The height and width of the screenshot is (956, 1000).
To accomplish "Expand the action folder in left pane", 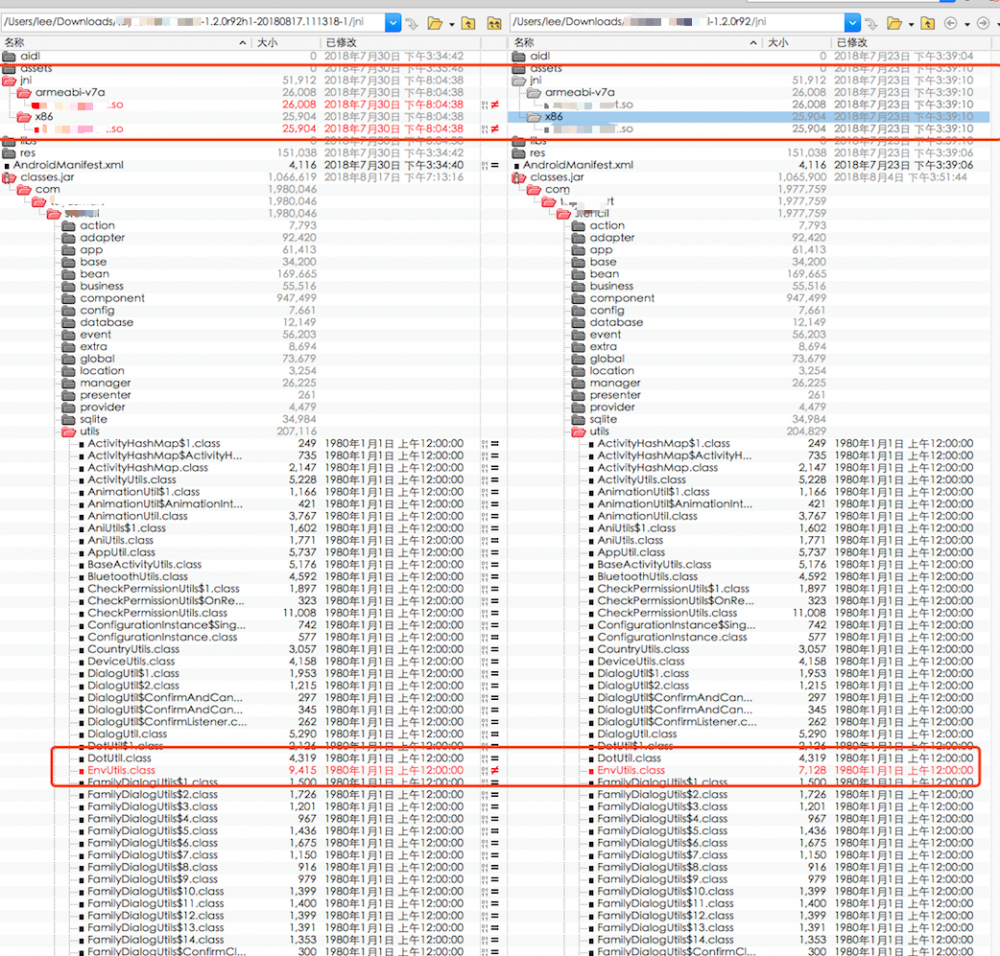I will 69,226.
